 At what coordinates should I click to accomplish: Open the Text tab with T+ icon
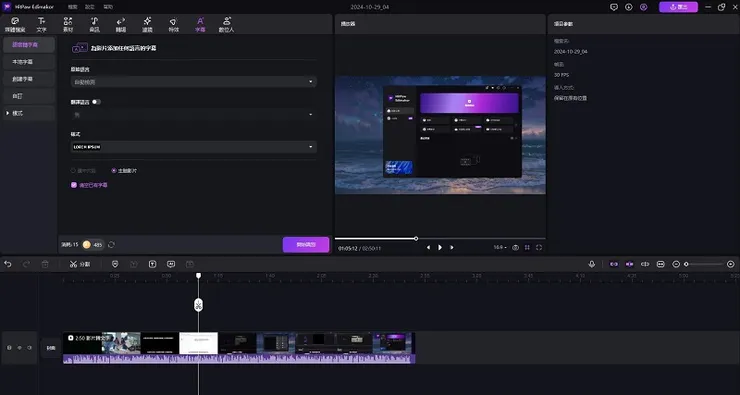(x=42, y=24)
